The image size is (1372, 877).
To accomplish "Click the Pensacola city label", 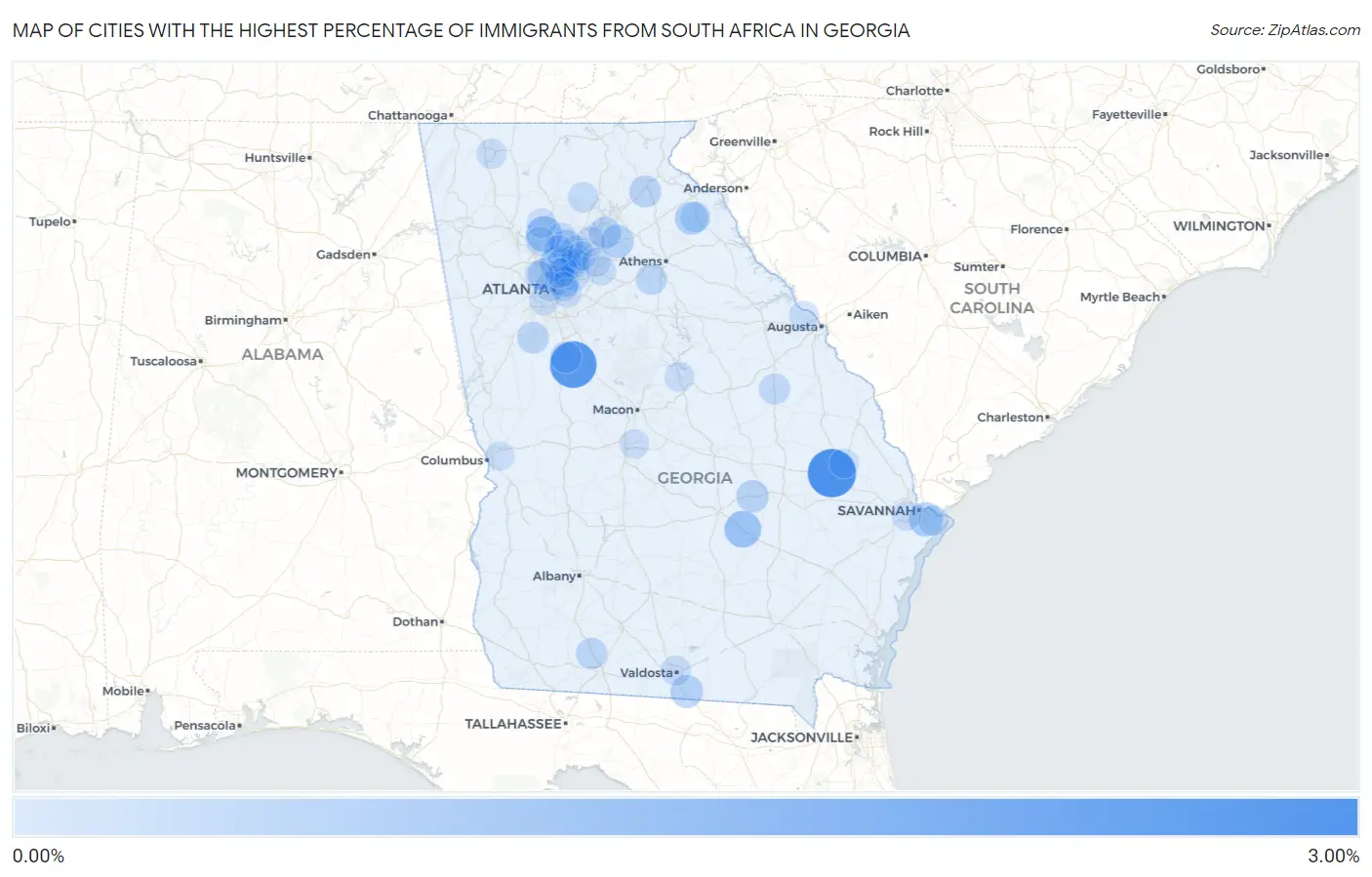I will tap(205, 726).
